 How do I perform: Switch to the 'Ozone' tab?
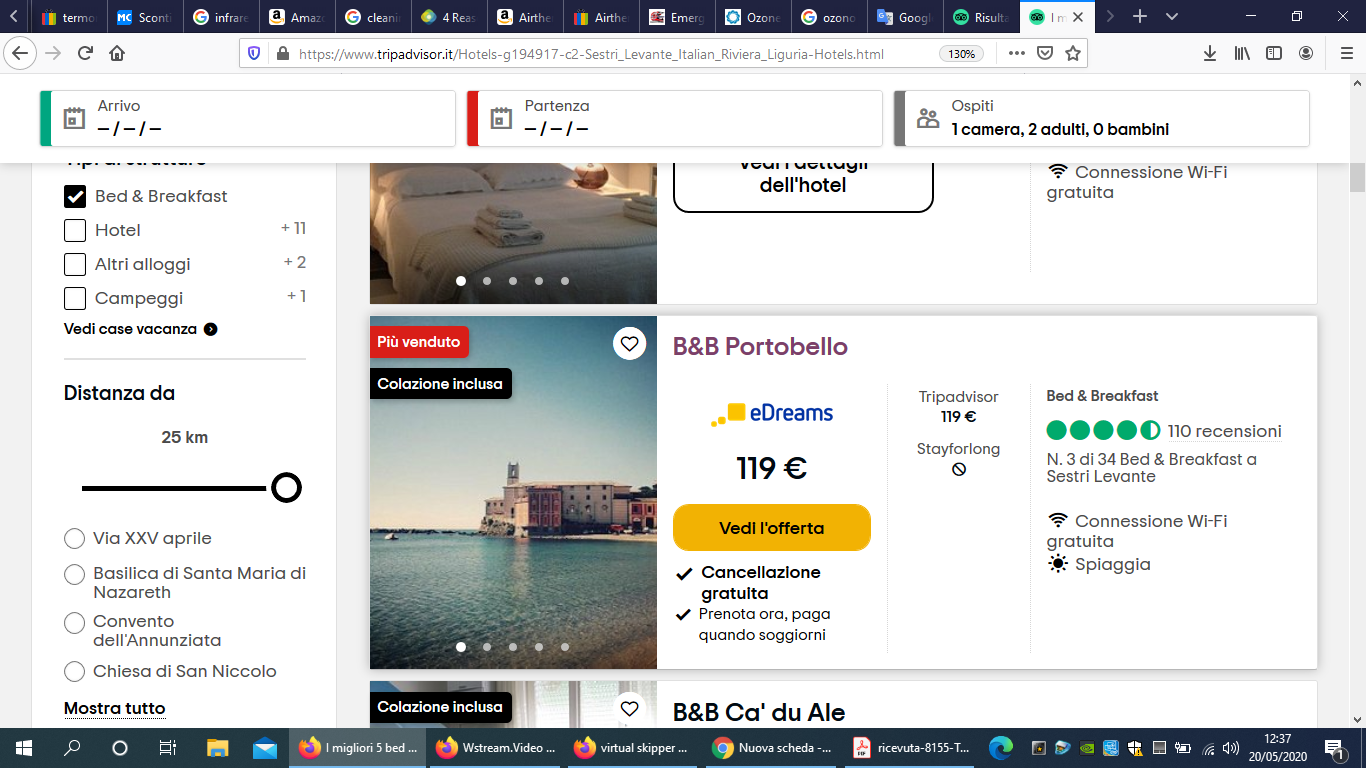click(x=754, y=17)
